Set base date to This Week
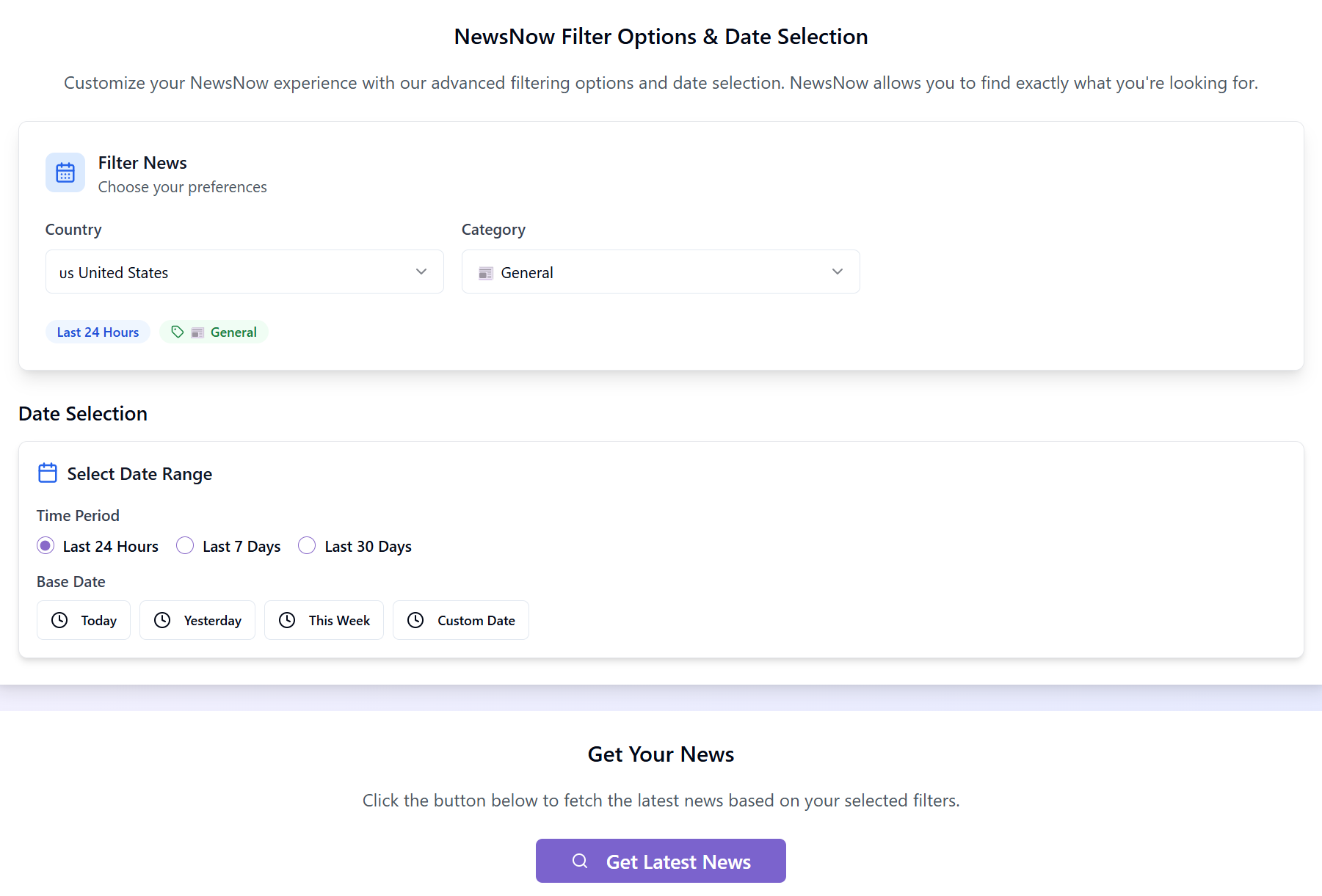This screenshot has width=1322, height=896. pos(324,620)
